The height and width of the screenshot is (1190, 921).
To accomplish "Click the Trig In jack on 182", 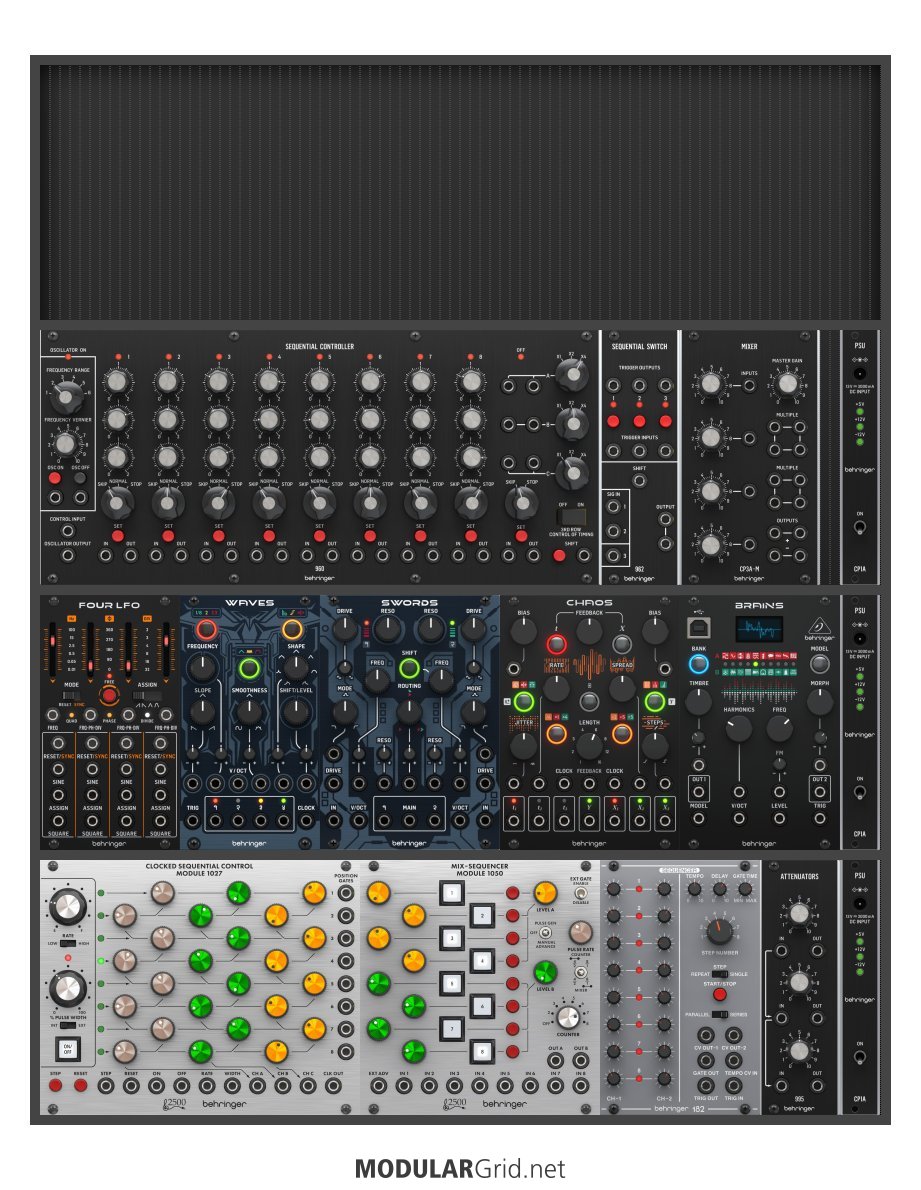I will 734,1086.
